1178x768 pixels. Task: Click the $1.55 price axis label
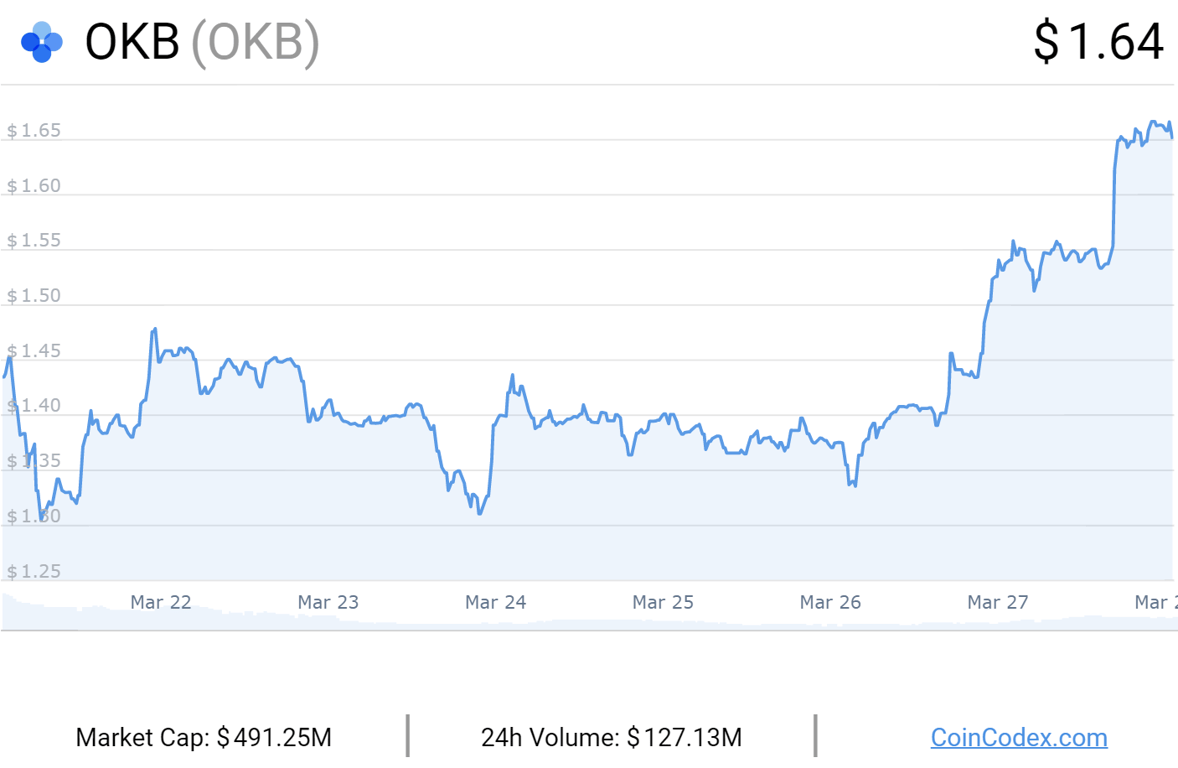click(x=34, y=241)
